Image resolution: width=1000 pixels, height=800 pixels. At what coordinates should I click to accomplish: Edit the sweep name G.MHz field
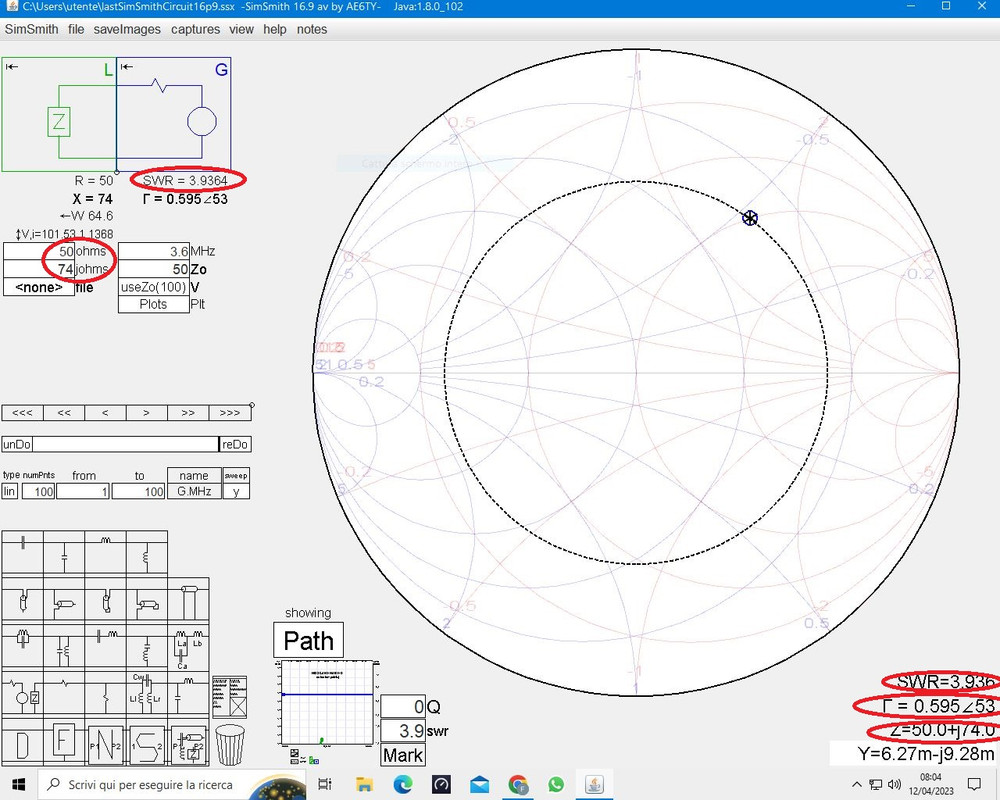click(x=195, y=491)
